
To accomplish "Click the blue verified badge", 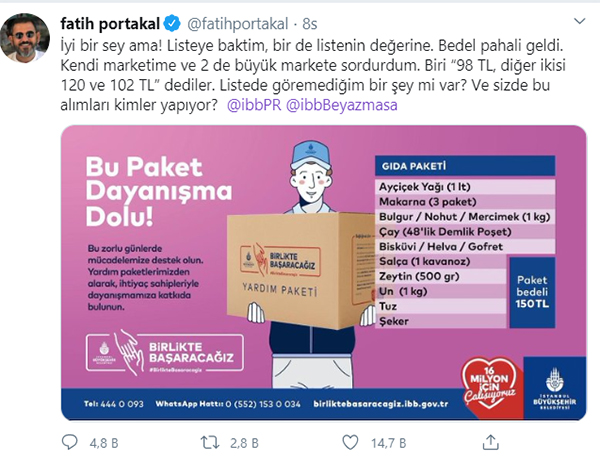I will coord(172,24).
